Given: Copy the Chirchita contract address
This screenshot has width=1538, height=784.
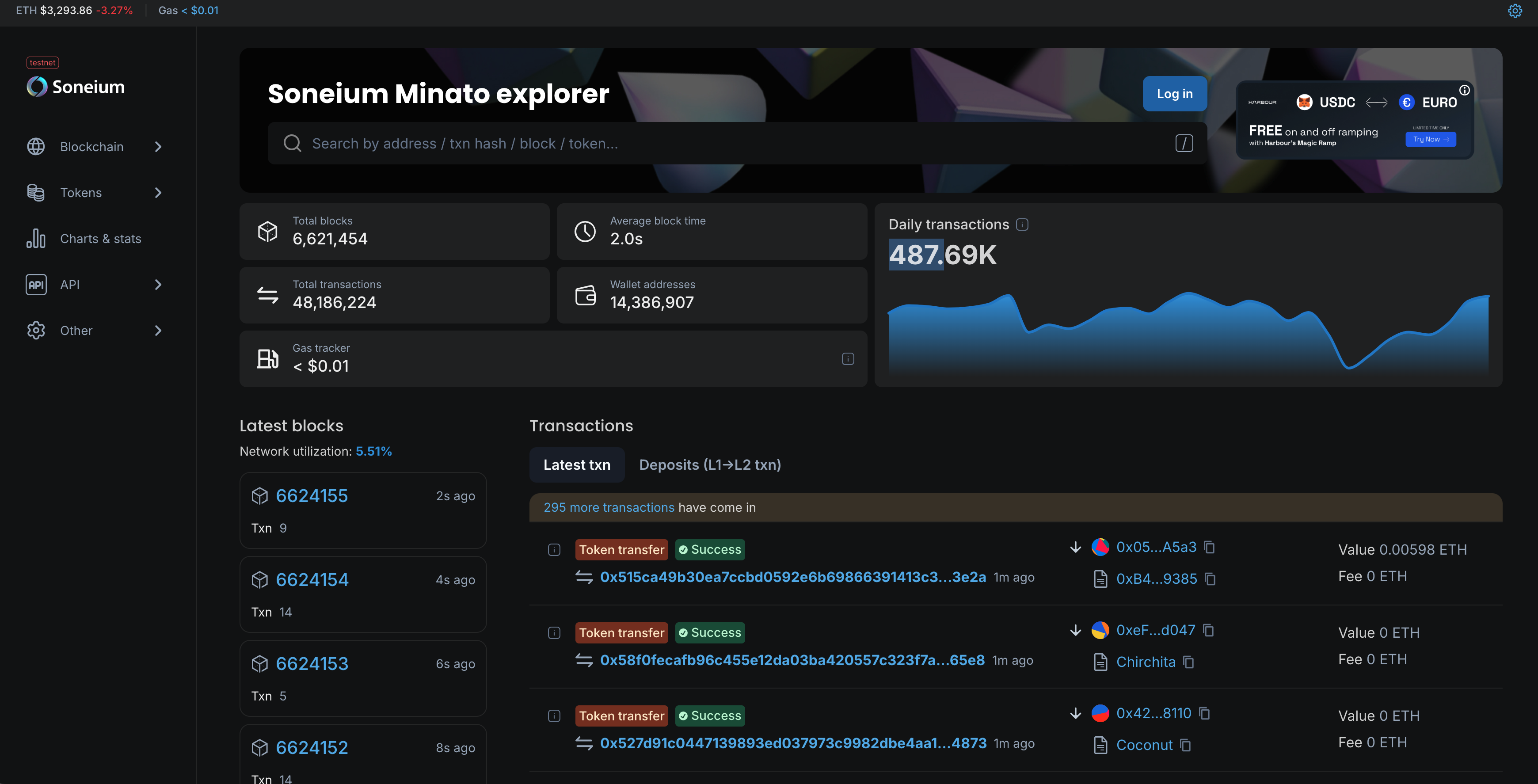Looking at the screenshot, I should [x=1188, y=662].
